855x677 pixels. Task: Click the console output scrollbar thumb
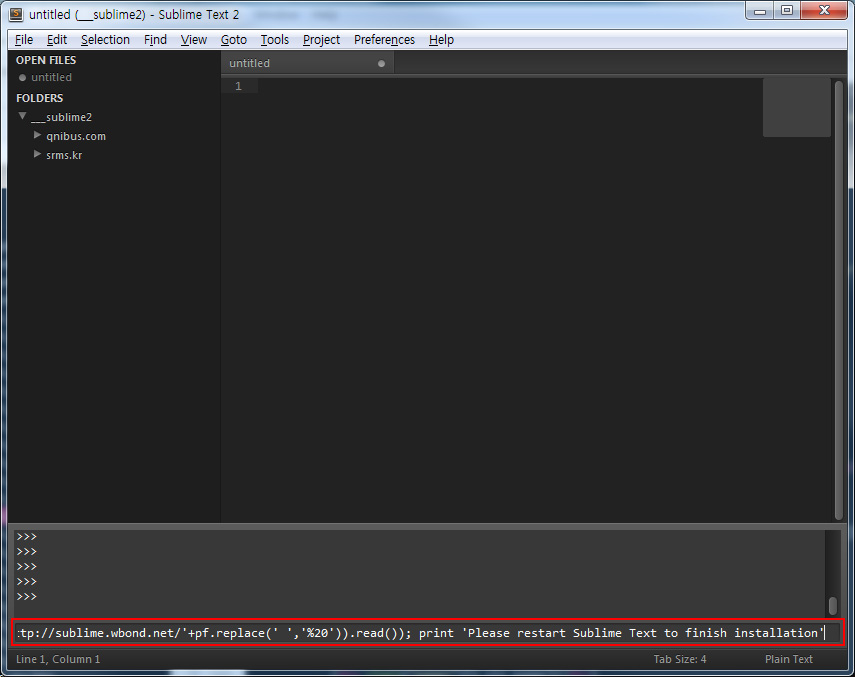click(832, 606)
